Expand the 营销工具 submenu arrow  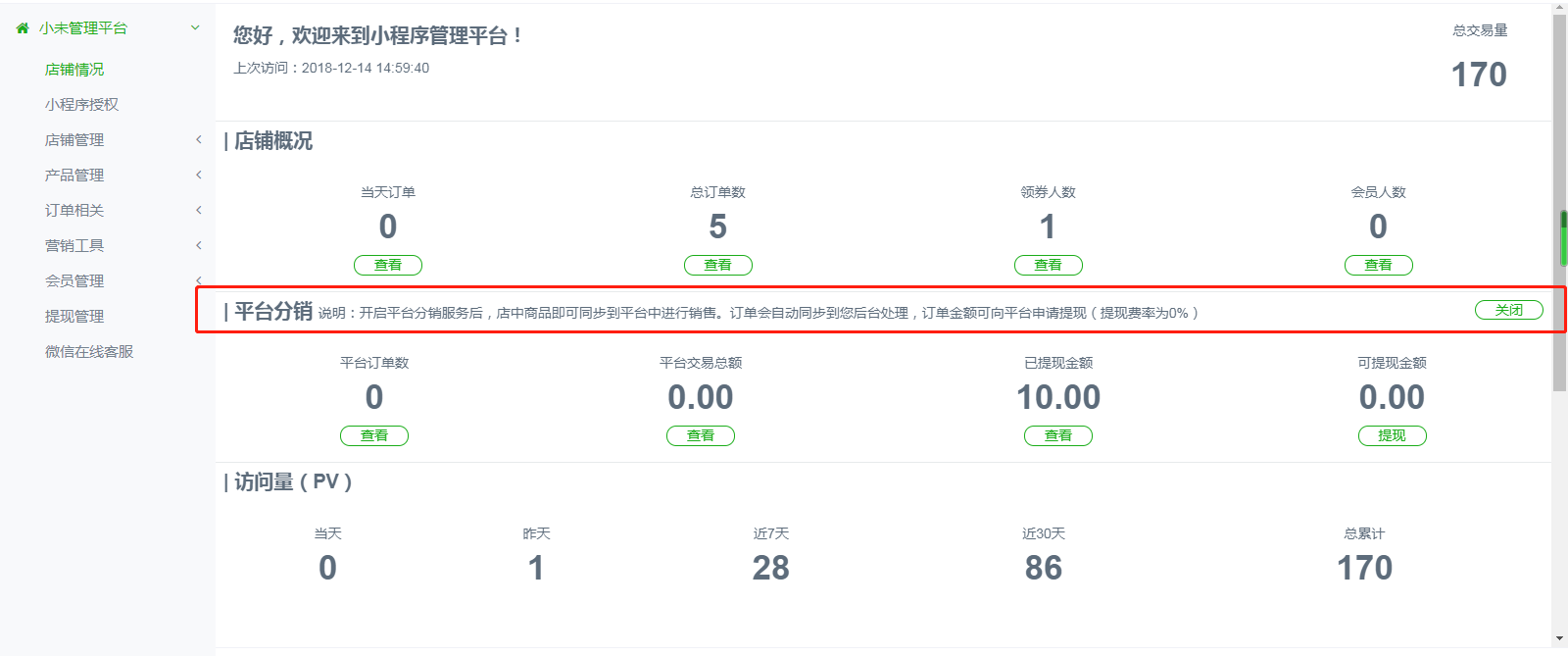(199, 246)
